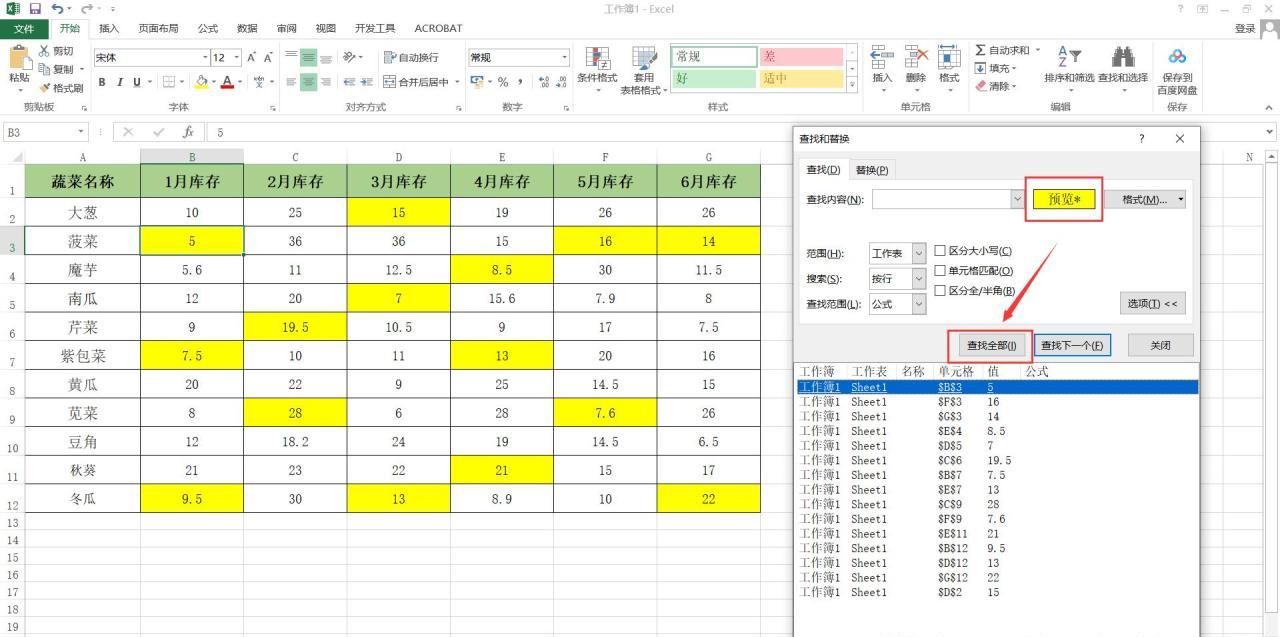This screenshot has height=637, width=1280.
Task: Switch to the Page Layout (页面布局) tab
Action: [x=158, y=28]
